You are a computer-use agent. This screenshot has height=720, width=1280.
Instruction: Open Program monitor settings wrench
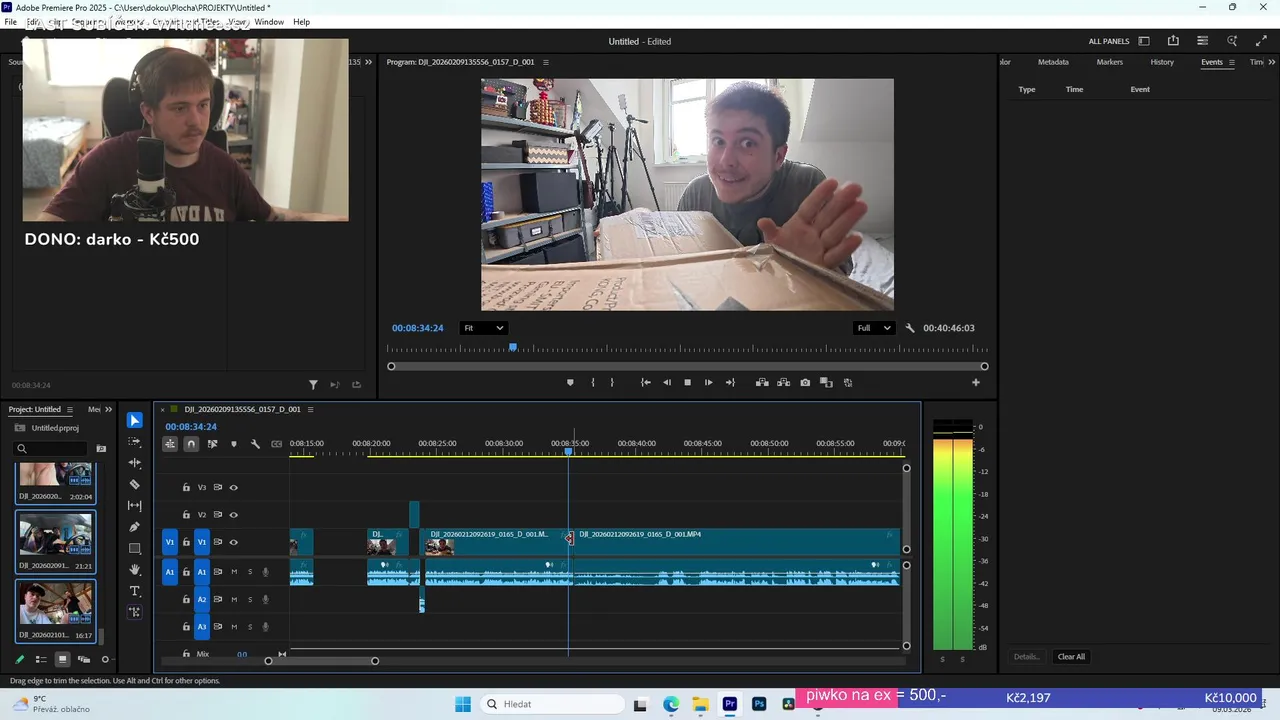pyautogui.click(x=910, y=328)
